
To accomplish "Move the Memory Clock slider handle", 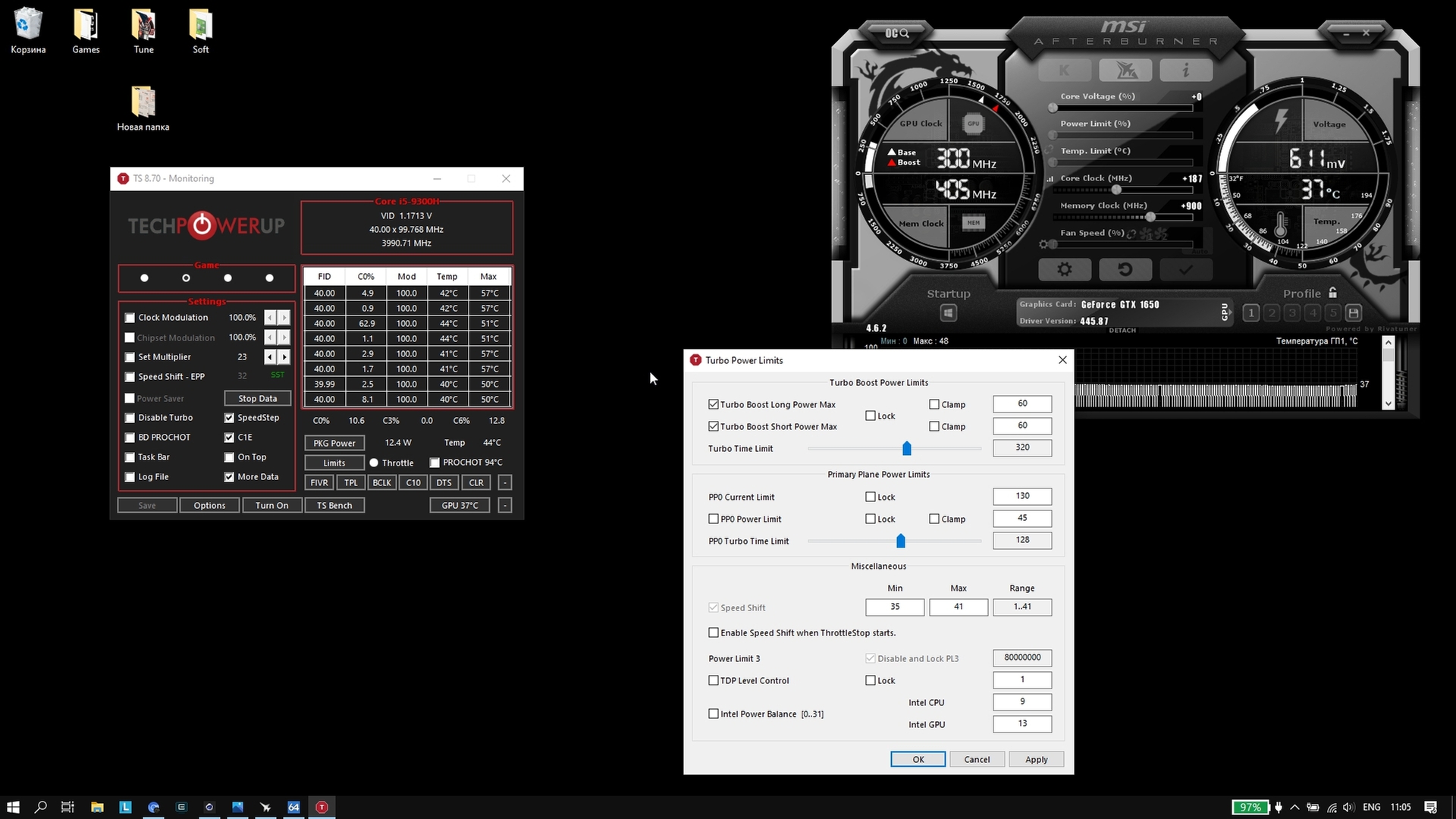I will [x=1150, y=217].
